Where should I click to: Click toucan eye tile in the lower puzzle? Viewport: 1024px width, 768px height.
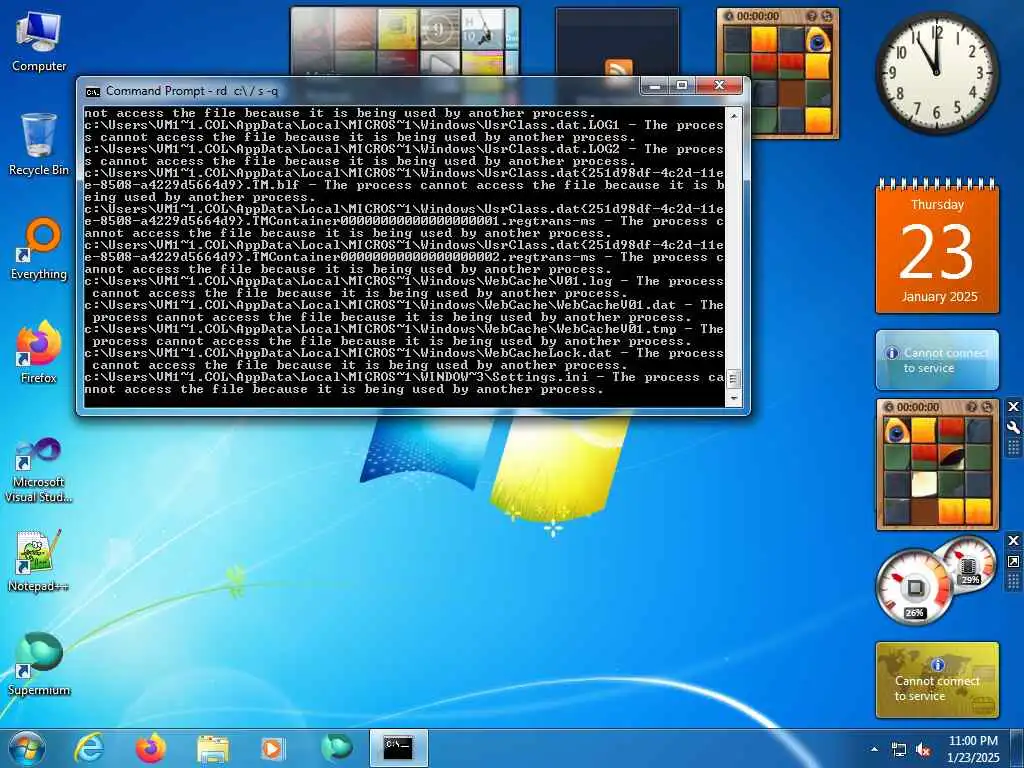pos(897,431)
